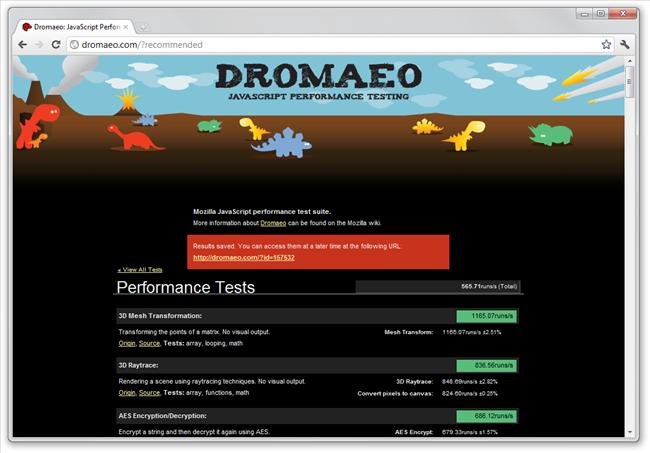This screenshot has height=453, width=650.
Task: Click the AES Encrypt result line
Action: tap(446, 432)
